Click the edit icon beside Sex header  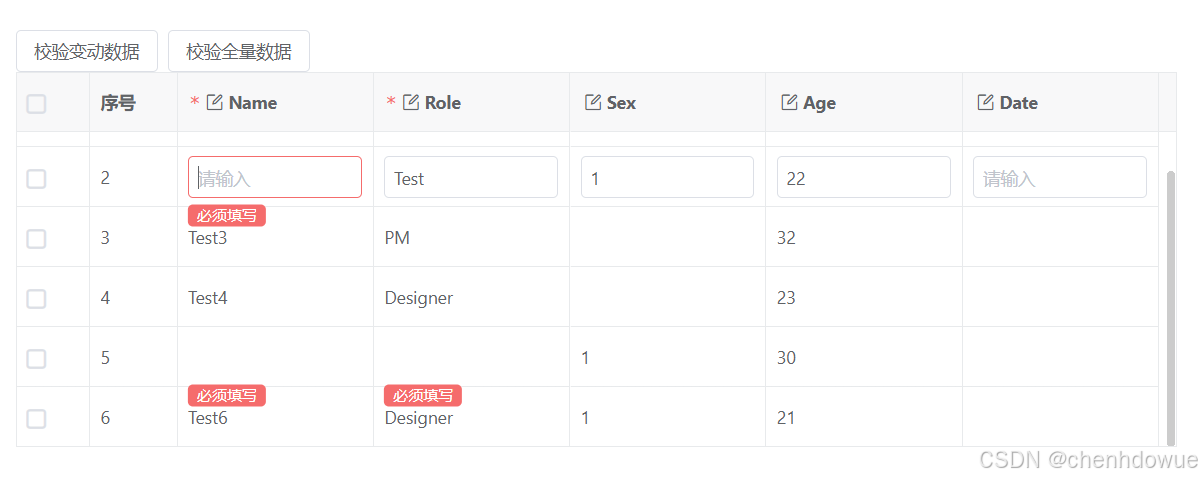point(592,103)
